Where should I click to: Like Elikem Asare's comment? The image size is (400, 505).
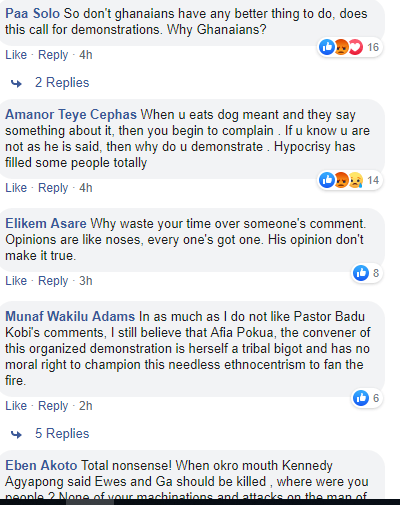(16, 281)
